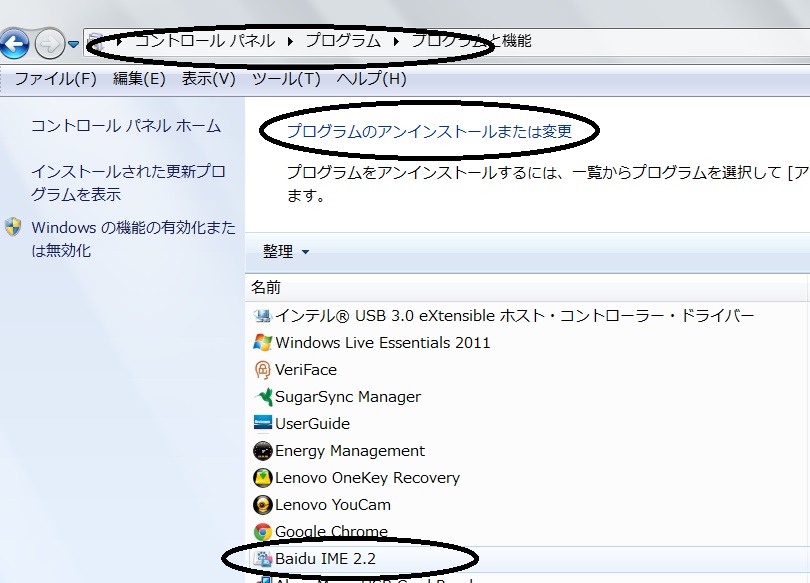Viewport: 810px width, 583px height.
Task: Click the SugarSync hummingbird icon
Action: (x=262, y=397)
